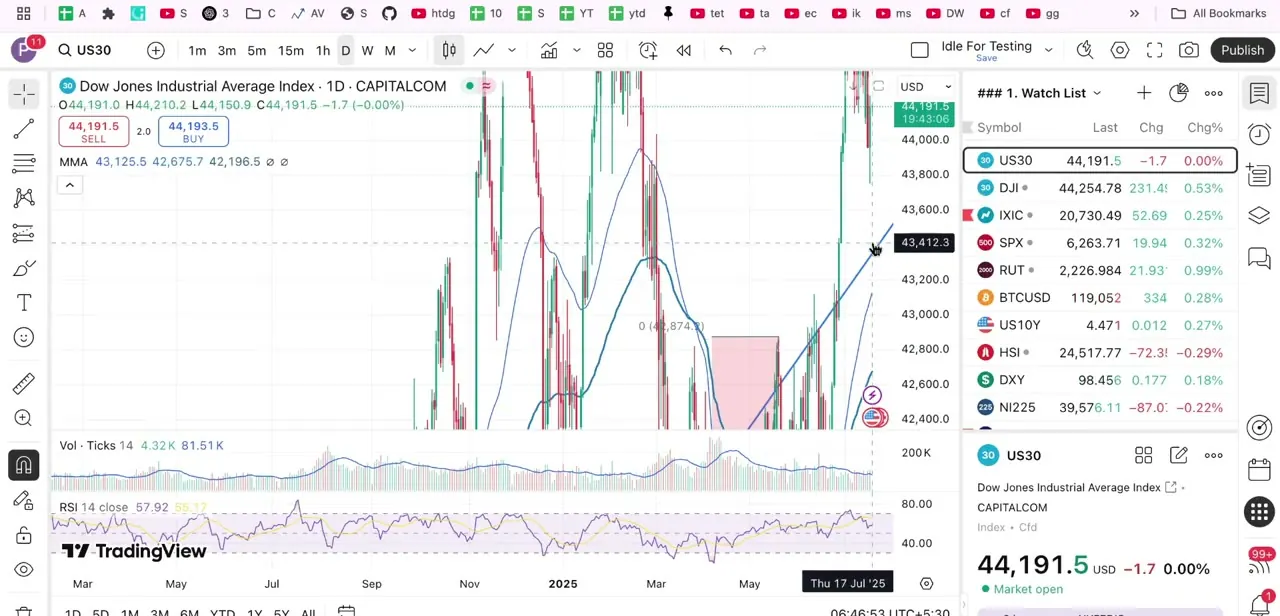
Task: Open chart settings hexagon icon
Action: [1120, 50]
